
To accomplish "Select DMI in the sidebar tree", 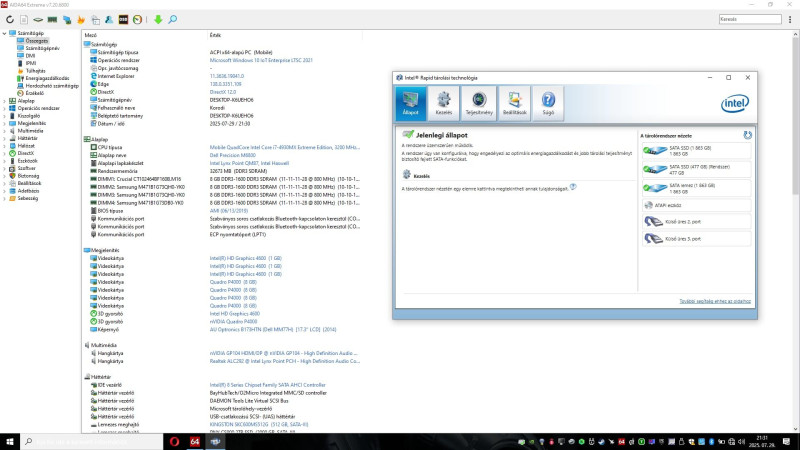I will (x=30, y=56).
